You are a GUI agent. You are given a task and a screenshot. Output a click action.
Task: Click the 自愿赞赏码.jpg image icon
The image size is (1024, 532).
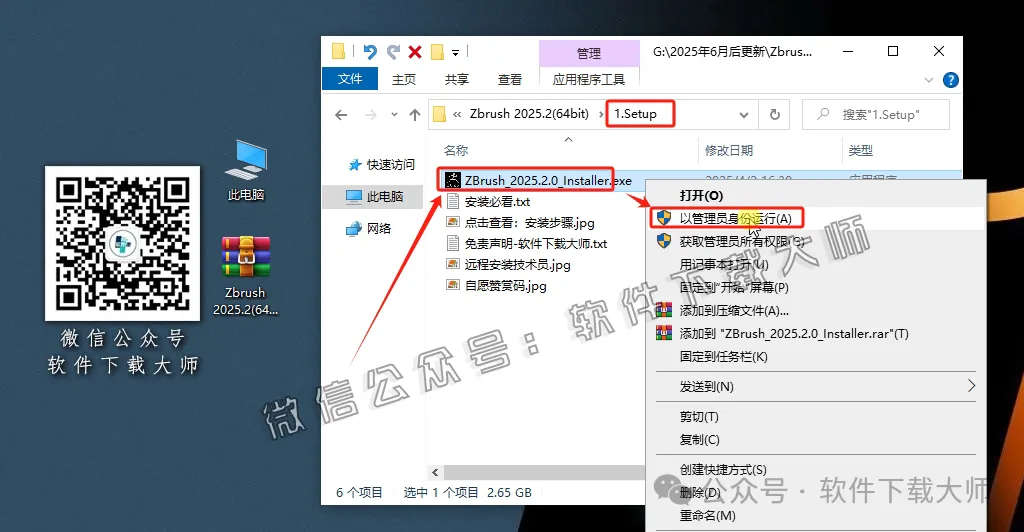(453, 285)
